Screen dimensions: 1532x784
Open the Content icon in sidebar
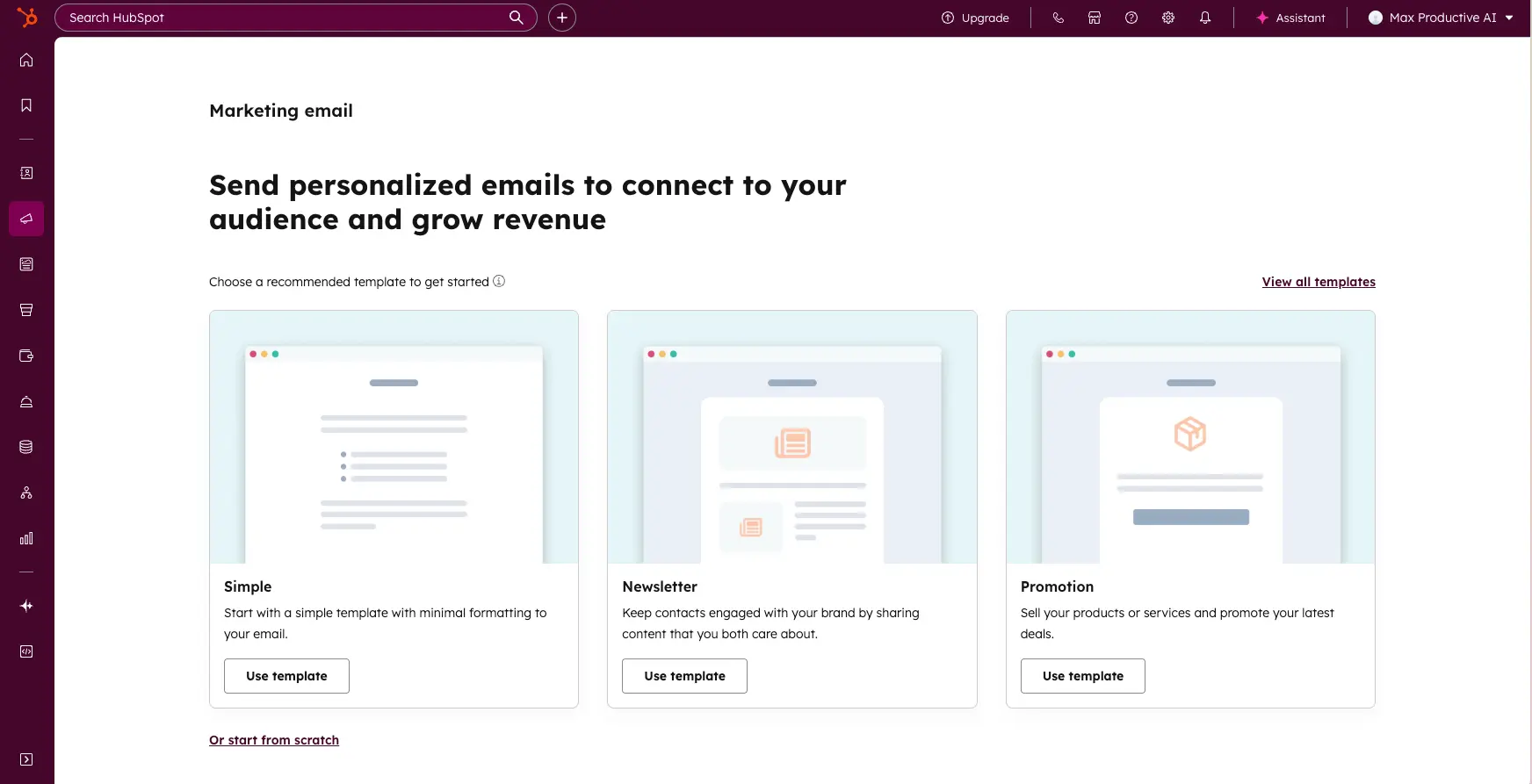26,264
